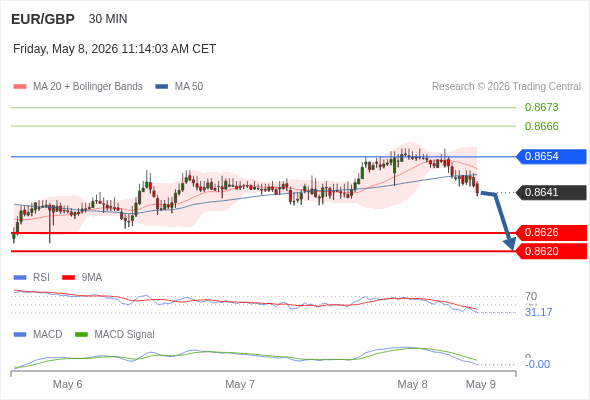The width and height of the screenshot is (590, 400).
Task: Click the MACD legend label
Action: [x=48, y=335]
